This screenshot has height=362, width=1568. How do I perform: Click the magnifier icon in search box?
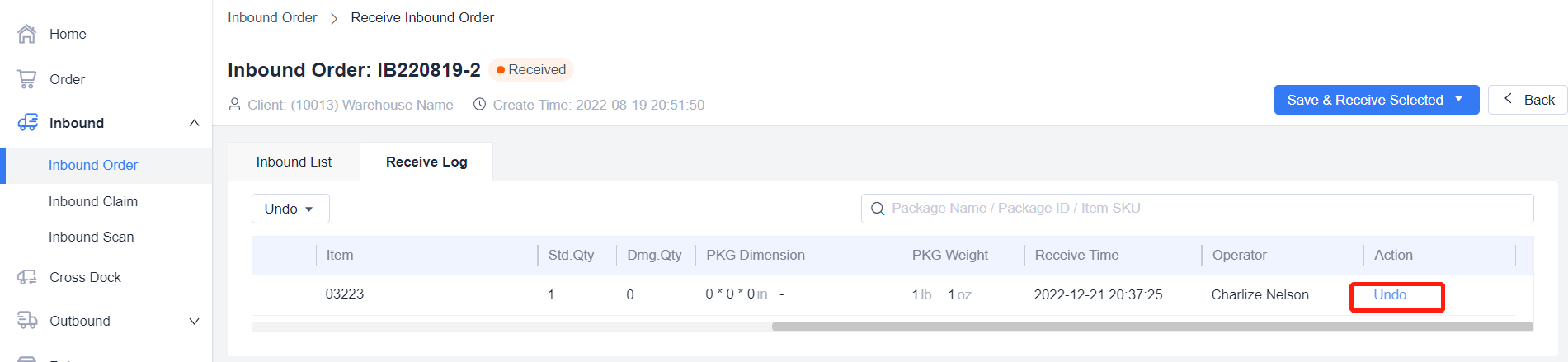coord(878,209)
